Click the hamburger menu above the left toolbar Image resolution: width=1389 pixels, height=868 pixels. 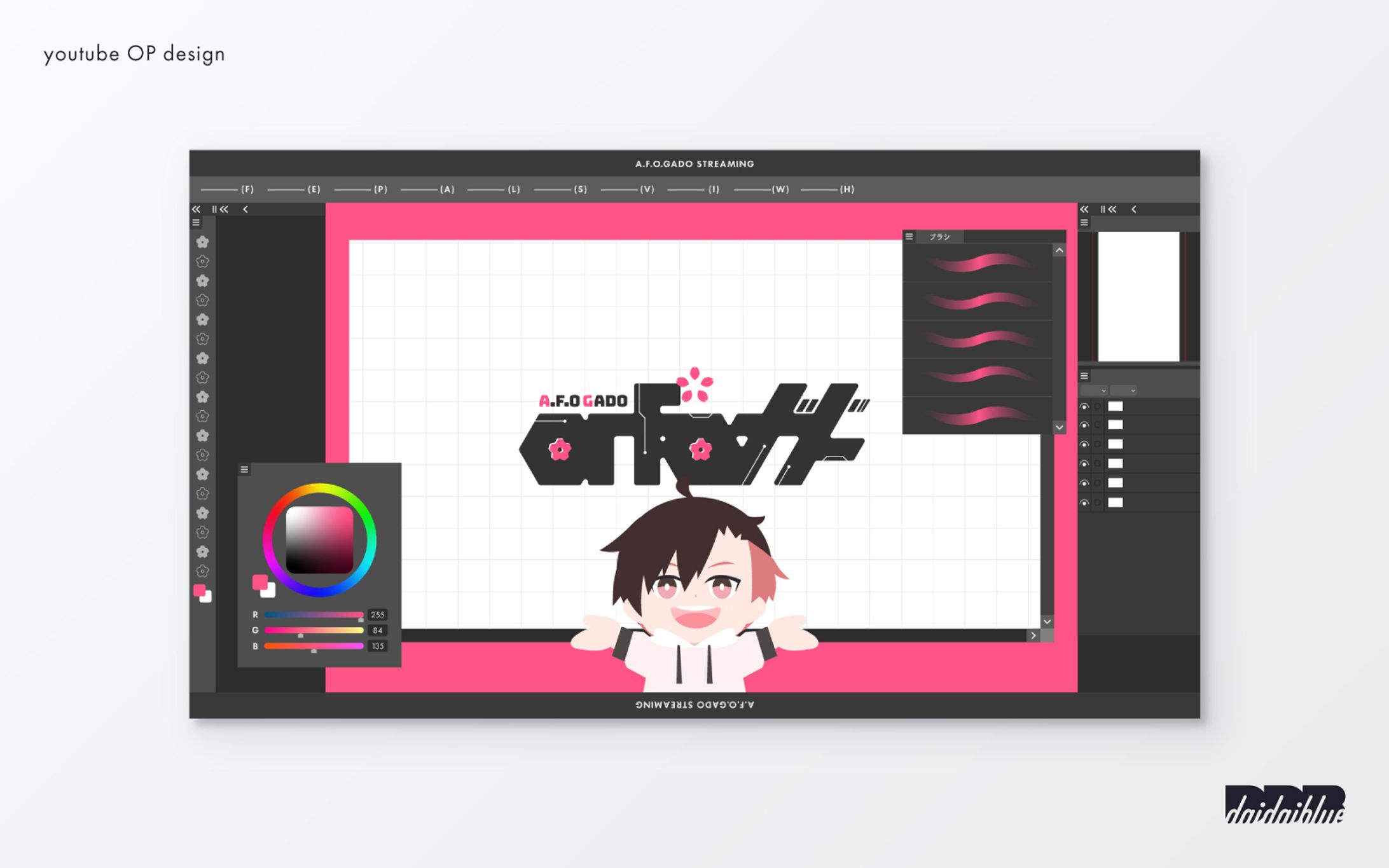(x=196, y=223)
